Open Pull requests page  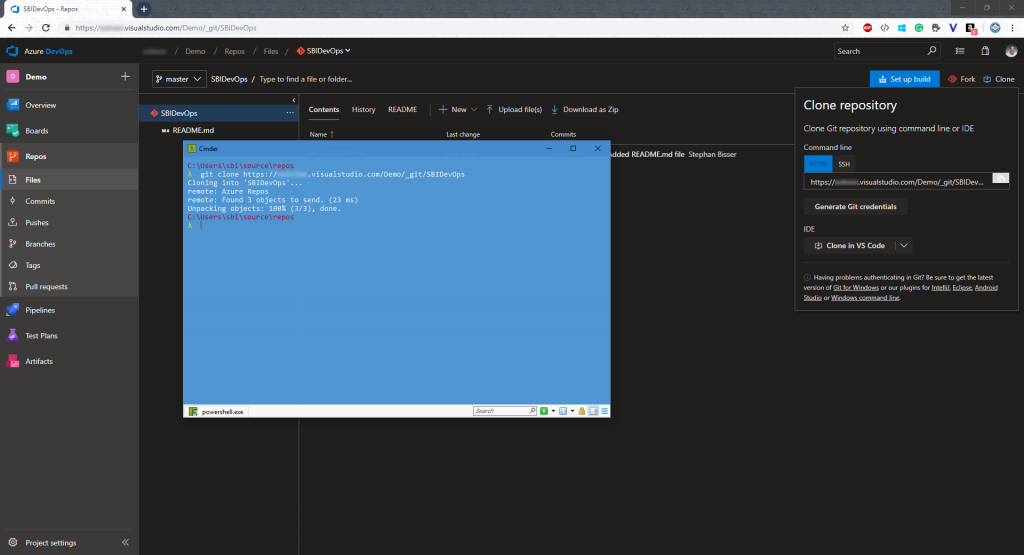click(46, 287)
